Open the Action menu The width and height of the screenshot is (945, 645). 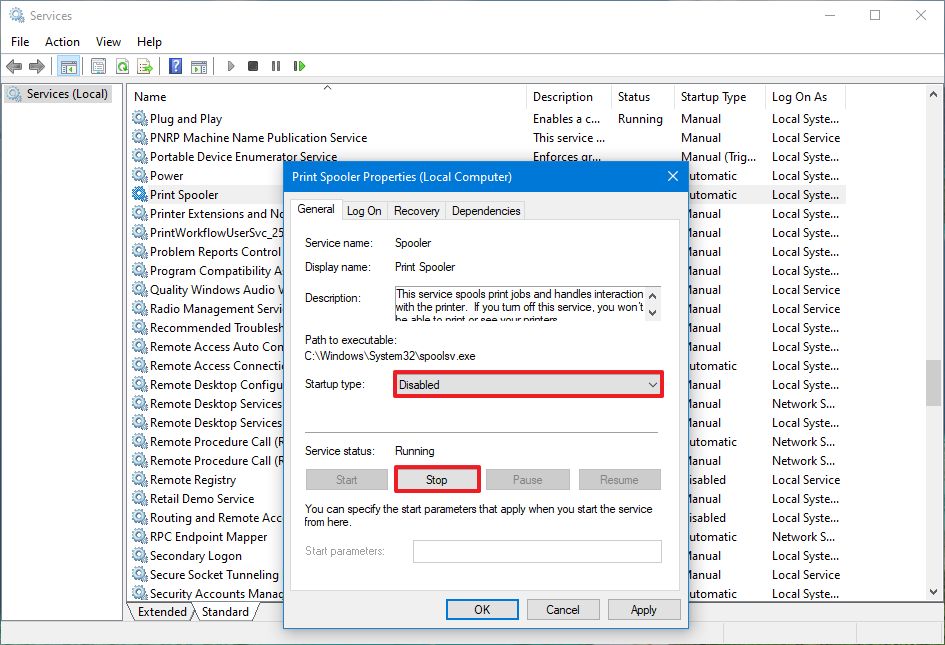[62, 42]
